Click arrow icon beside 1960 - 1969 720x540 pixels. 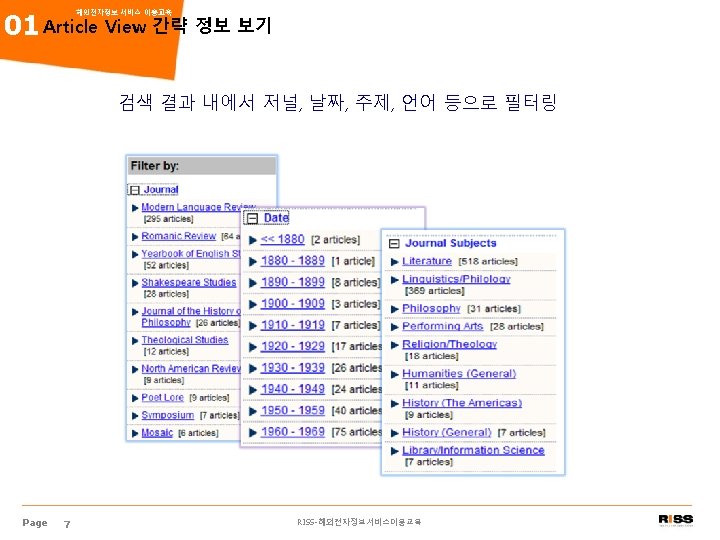tap(253, 433)
